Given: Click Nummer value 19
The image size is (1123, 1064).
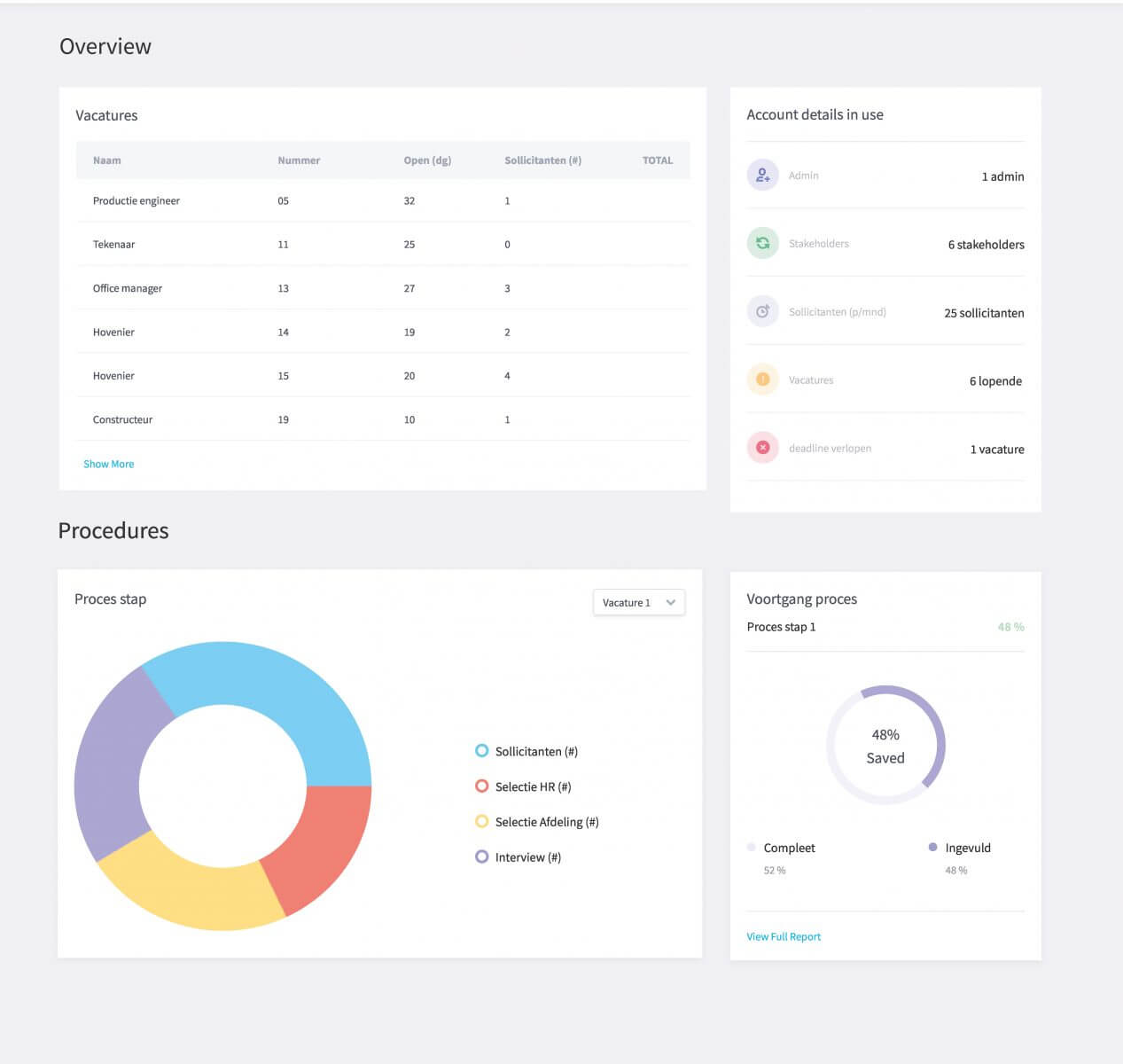Looking at the screenshot, I should (284, 419).
